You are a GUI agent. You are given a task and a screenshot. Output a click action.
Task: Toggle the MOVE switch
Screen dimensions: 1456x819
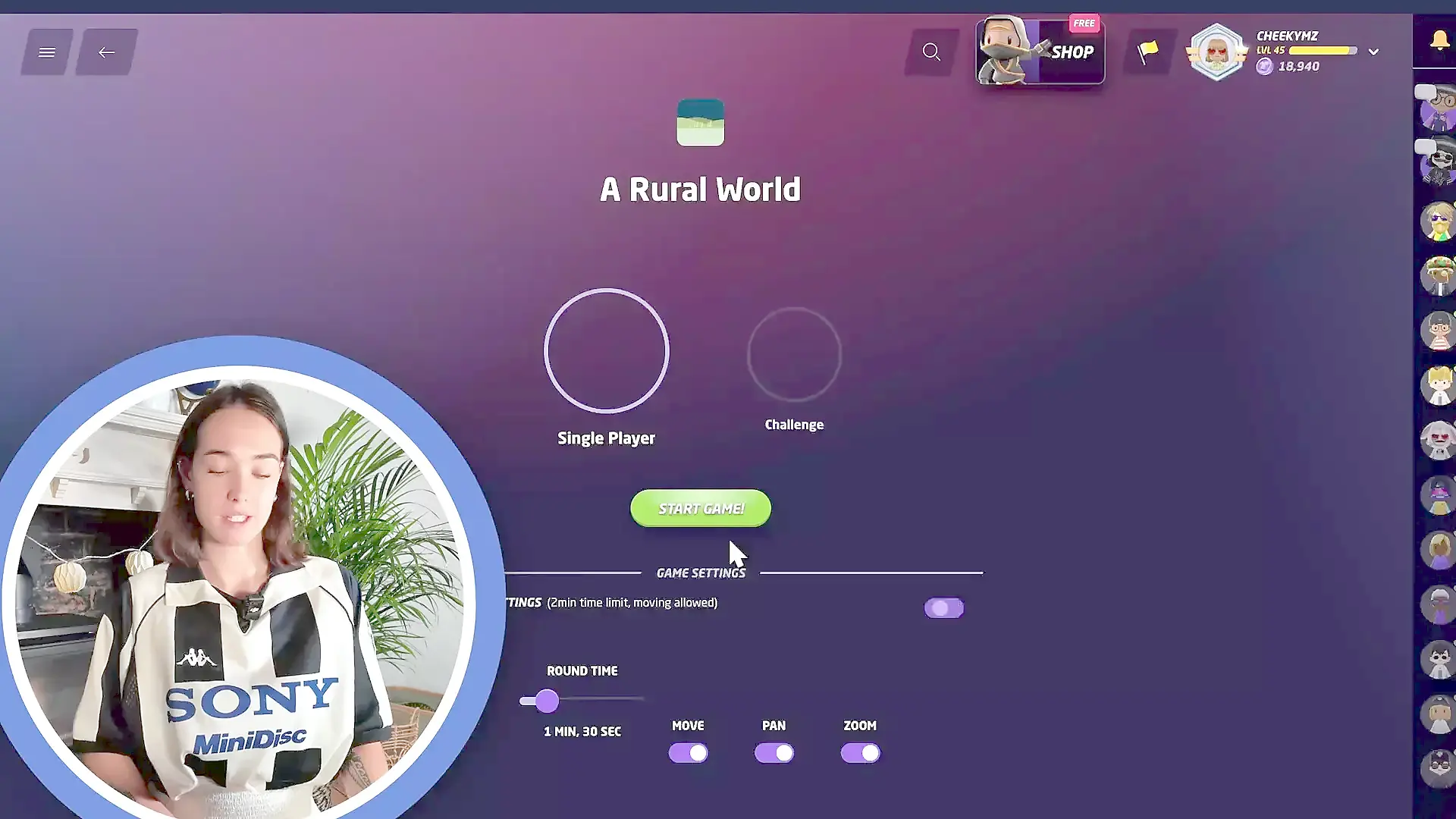(x=688, y=753)
